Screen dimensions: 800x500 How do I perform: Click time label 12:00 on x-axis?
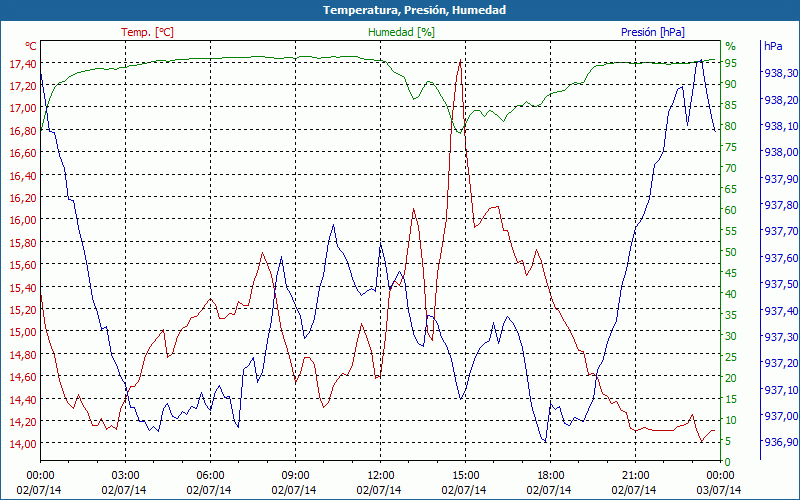(x=381, y=476)
